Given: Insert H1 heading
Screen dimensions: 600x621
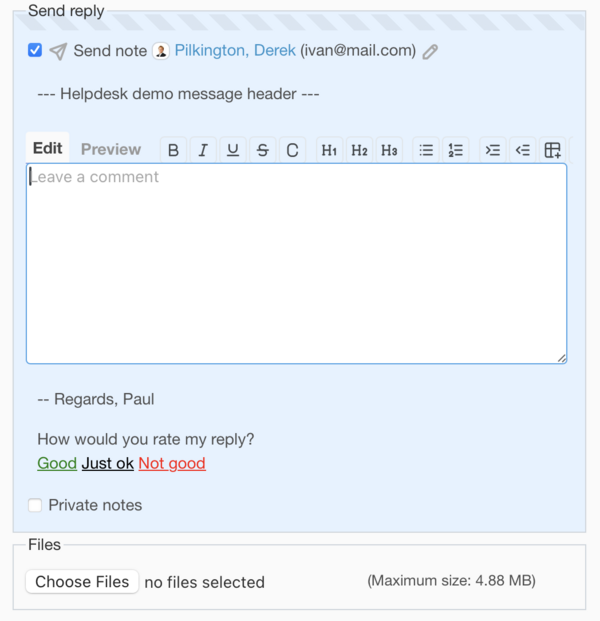Looking at the screenshot, I should pos(330,150).
